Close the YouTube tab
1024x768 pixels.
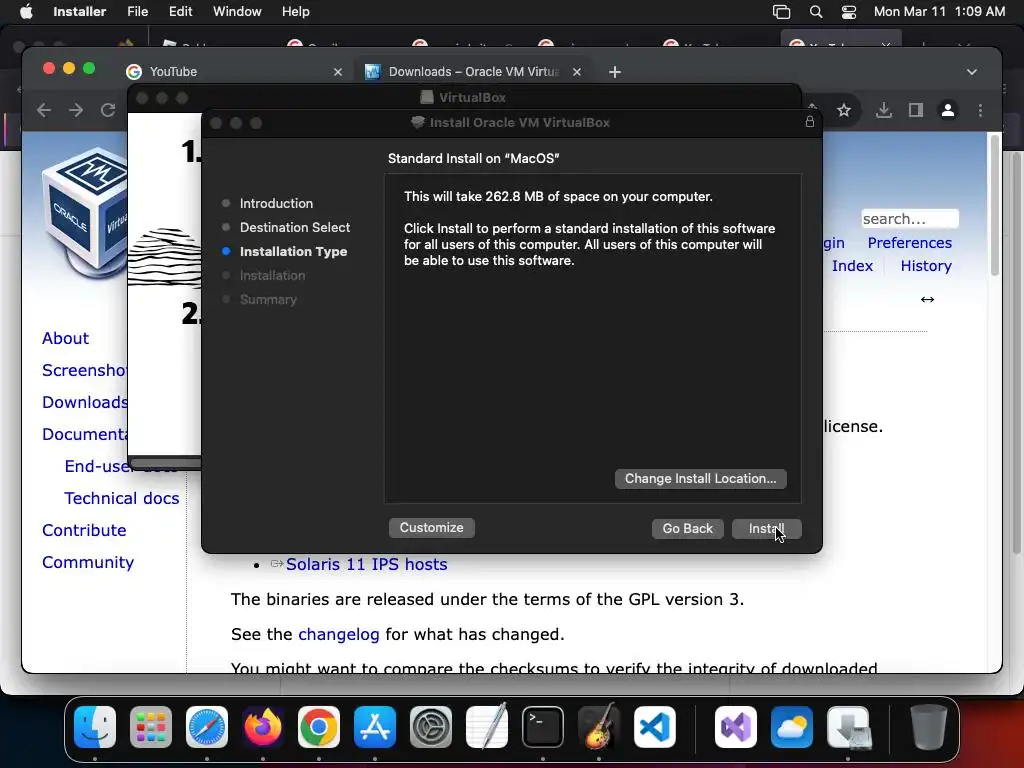click(x=338, y=72)
